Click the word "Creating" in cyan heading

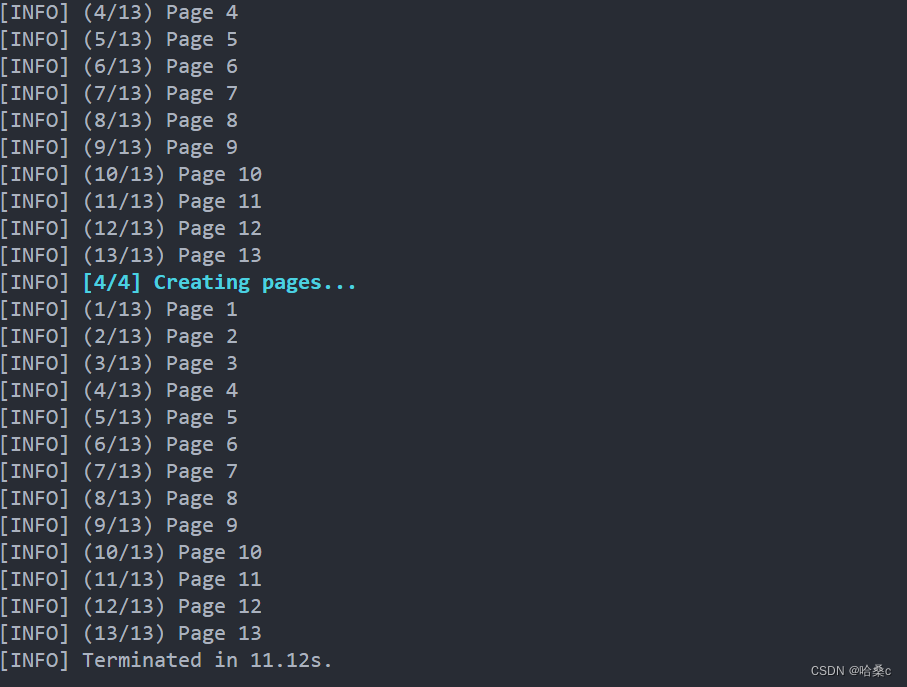pos(202,283)
